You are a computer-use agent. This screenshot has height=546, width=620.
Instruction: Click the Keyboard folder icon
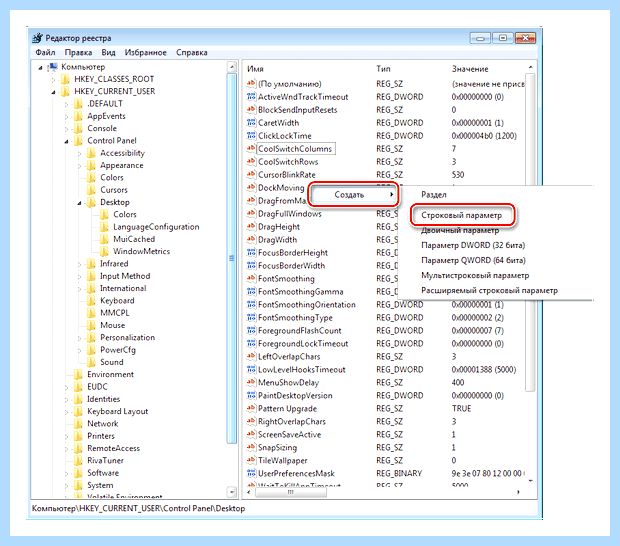point(91,301)
